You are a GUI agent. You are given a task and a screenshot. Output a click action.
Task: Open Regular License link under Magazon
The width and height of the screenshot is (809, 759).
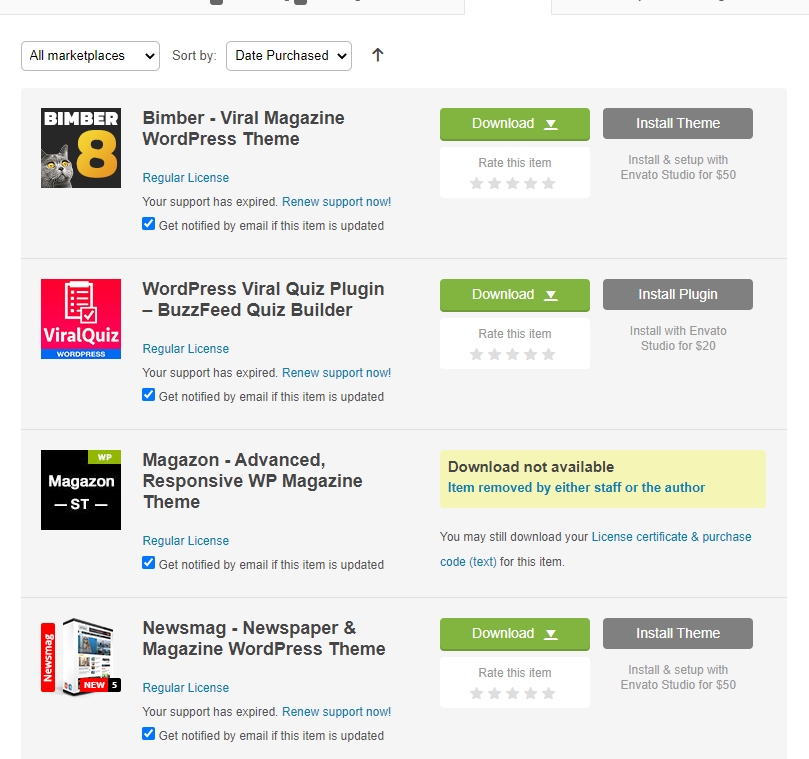point(186,541)
